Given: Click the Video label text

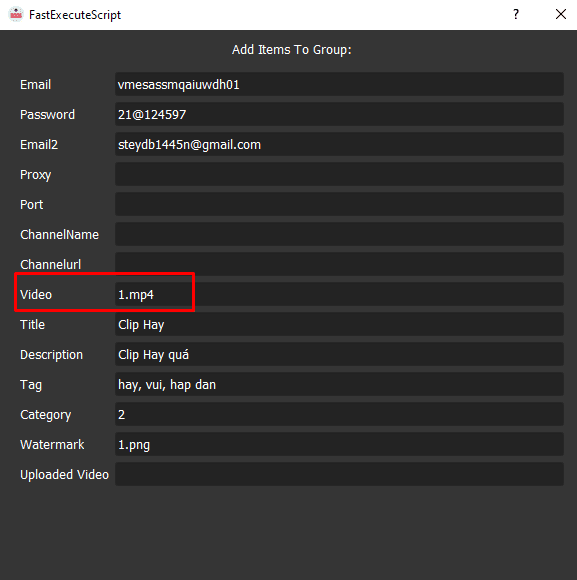Looking at the screenshot, I should click(36, 294).
